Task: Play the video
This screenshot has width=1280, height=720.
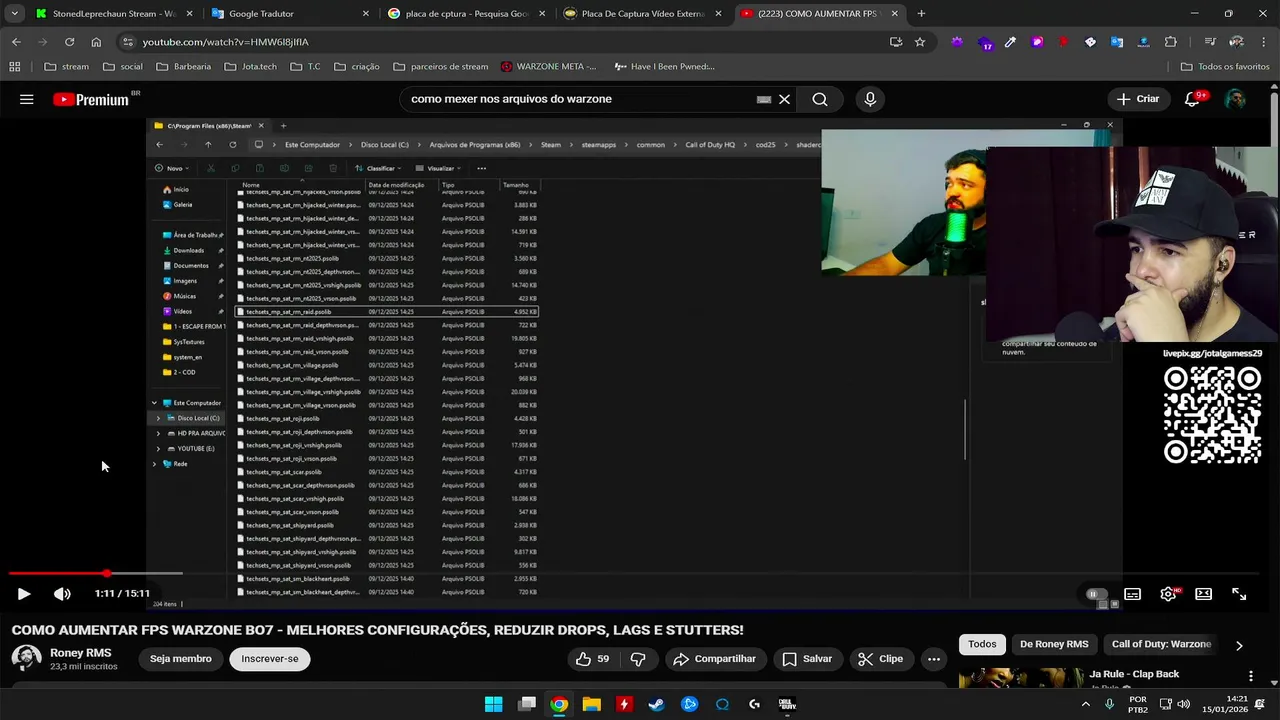Action: tap(24, 593)
